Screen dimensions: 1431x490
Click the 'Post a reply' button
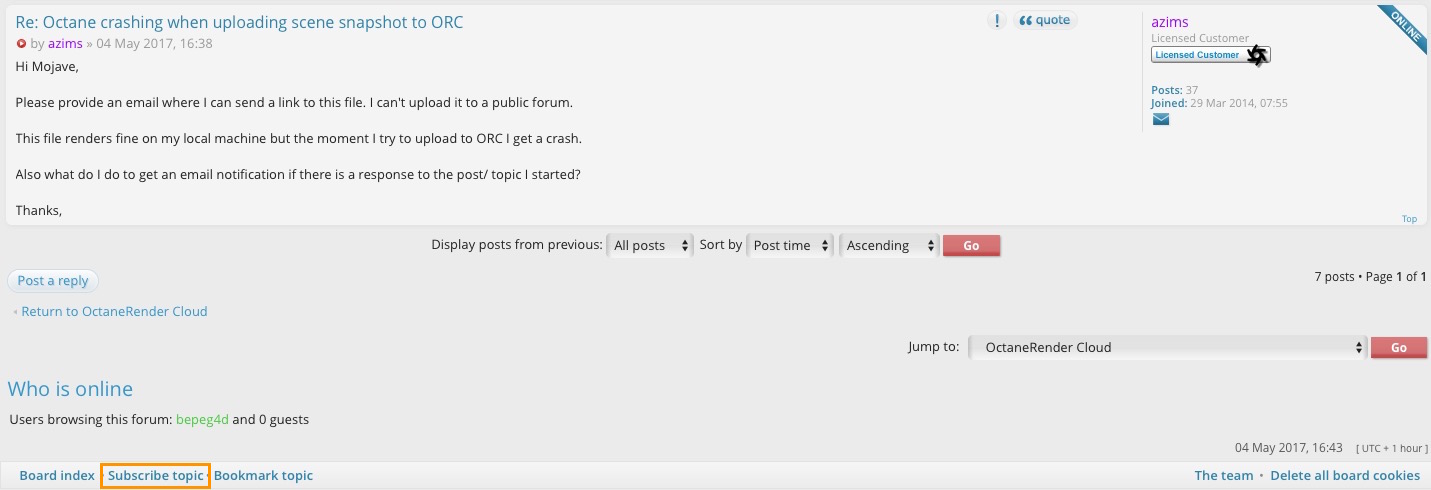[53, 281]
